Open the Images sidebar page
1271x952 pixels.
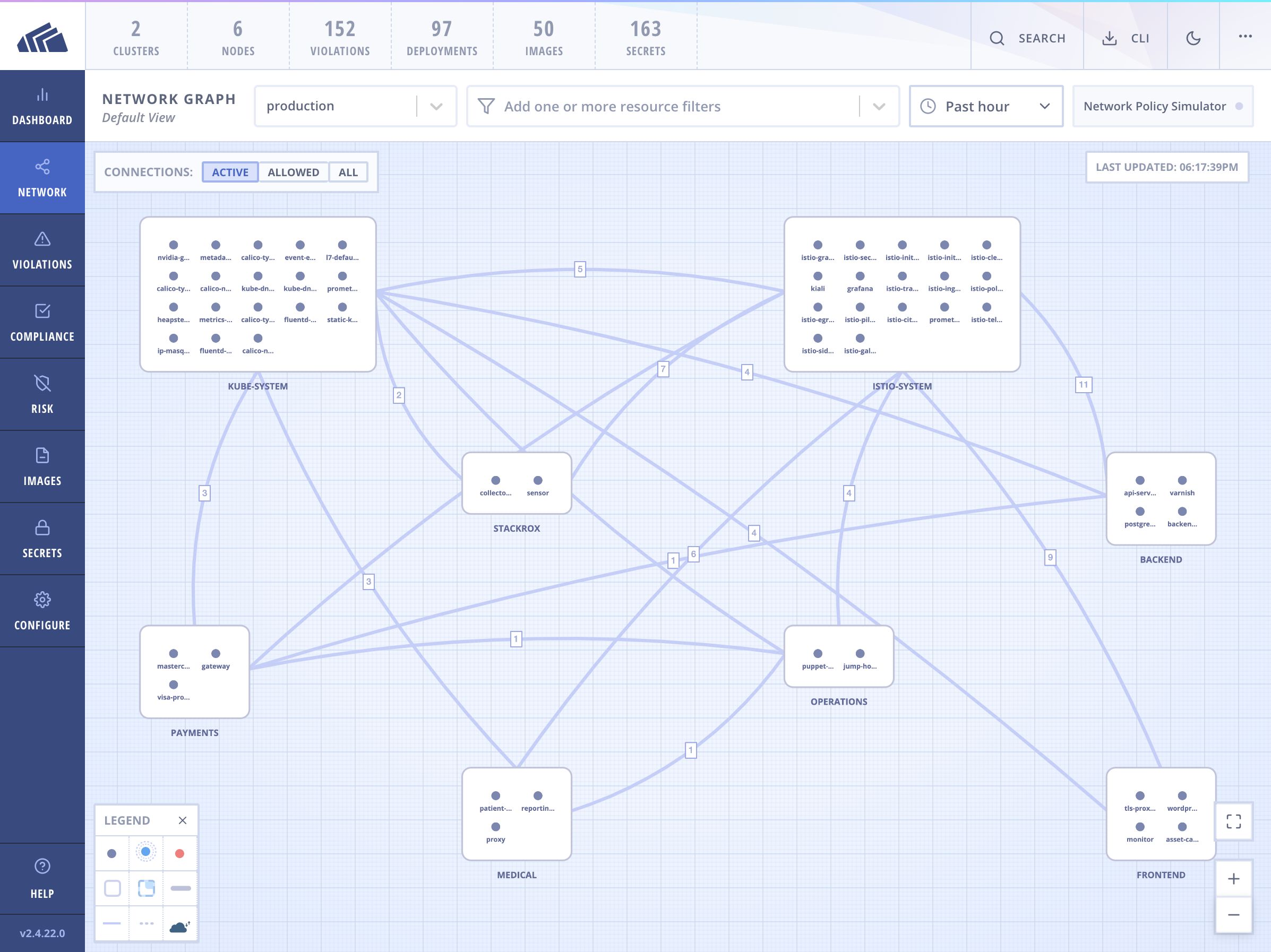[42, 467]
